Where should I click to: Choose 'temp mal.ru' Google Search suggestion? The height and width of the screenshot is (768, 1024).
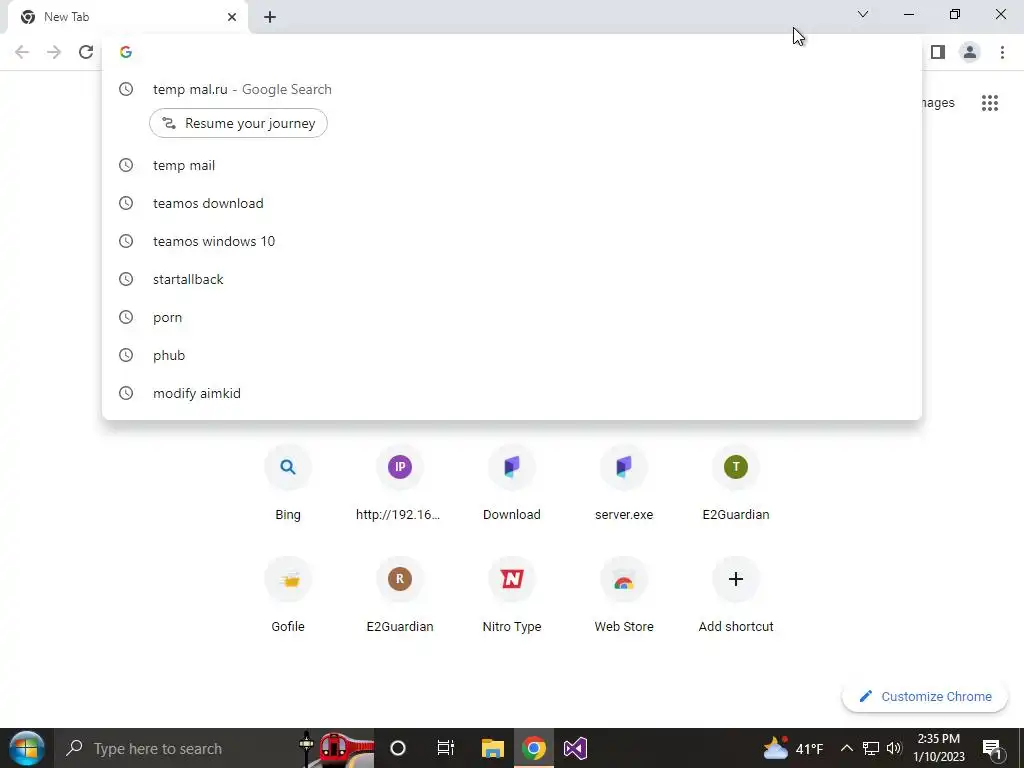511,89
